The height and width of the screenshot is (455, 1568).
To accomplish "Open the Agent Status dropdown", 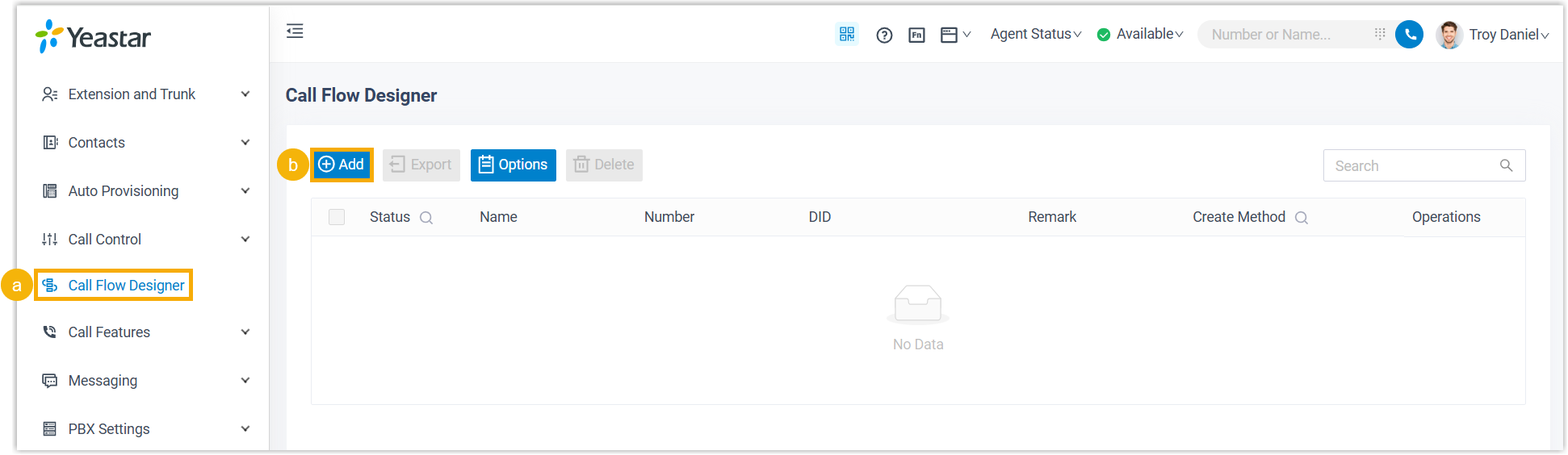I will pos(1035,34).
